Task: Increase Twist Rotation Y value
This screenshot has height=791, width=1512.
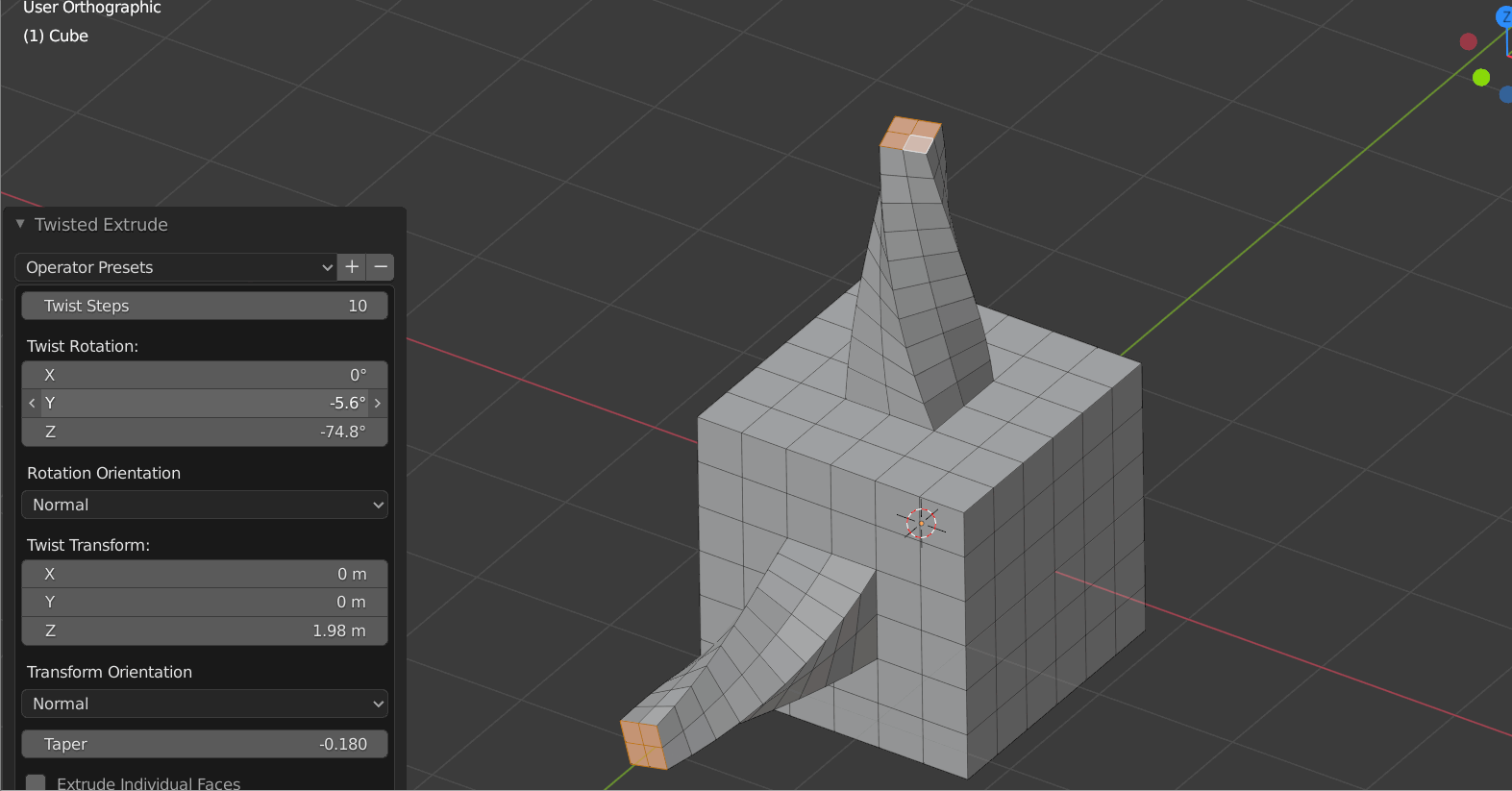Action: click(x=378, y=403)
